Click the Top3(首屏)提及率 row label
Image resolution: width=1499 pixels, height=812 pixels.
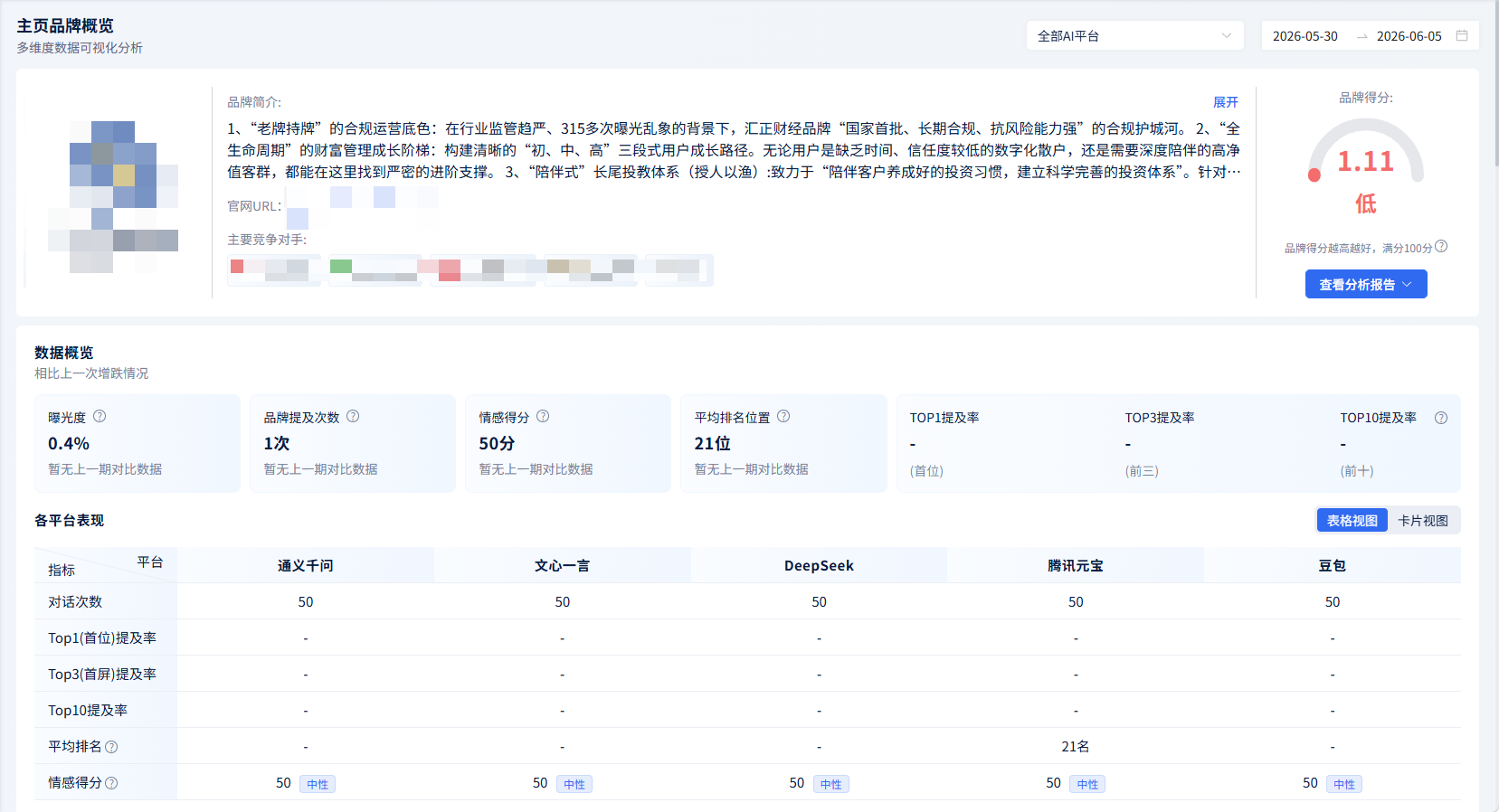[x=102, y=674]
